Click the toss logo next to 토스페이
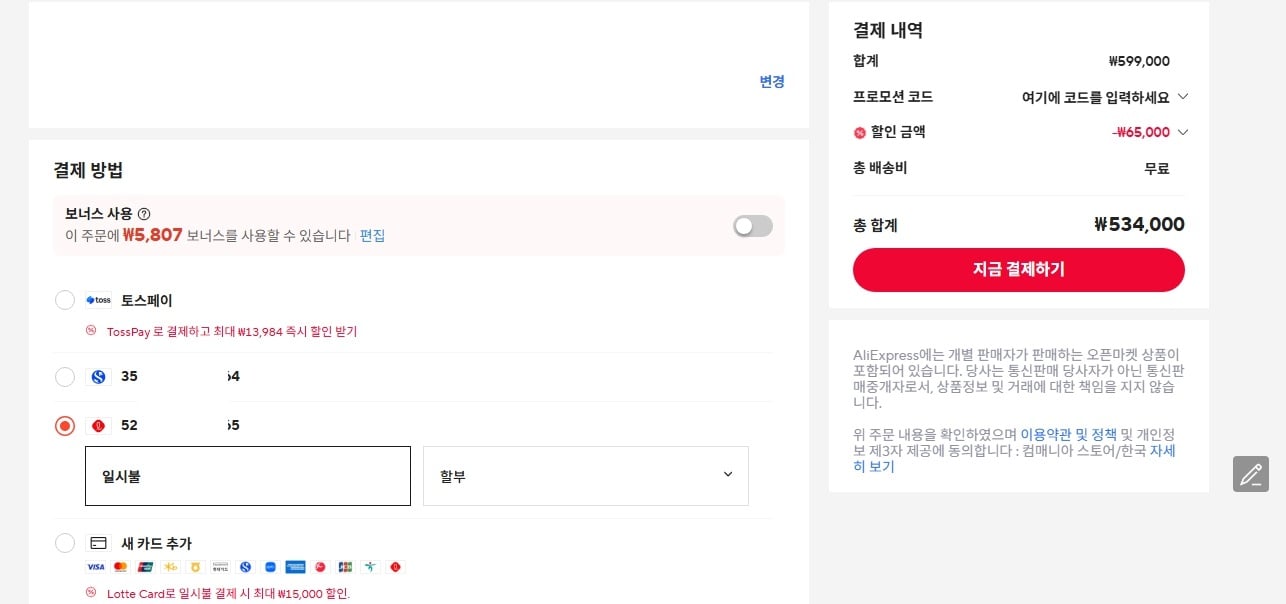 coord(98,300)
